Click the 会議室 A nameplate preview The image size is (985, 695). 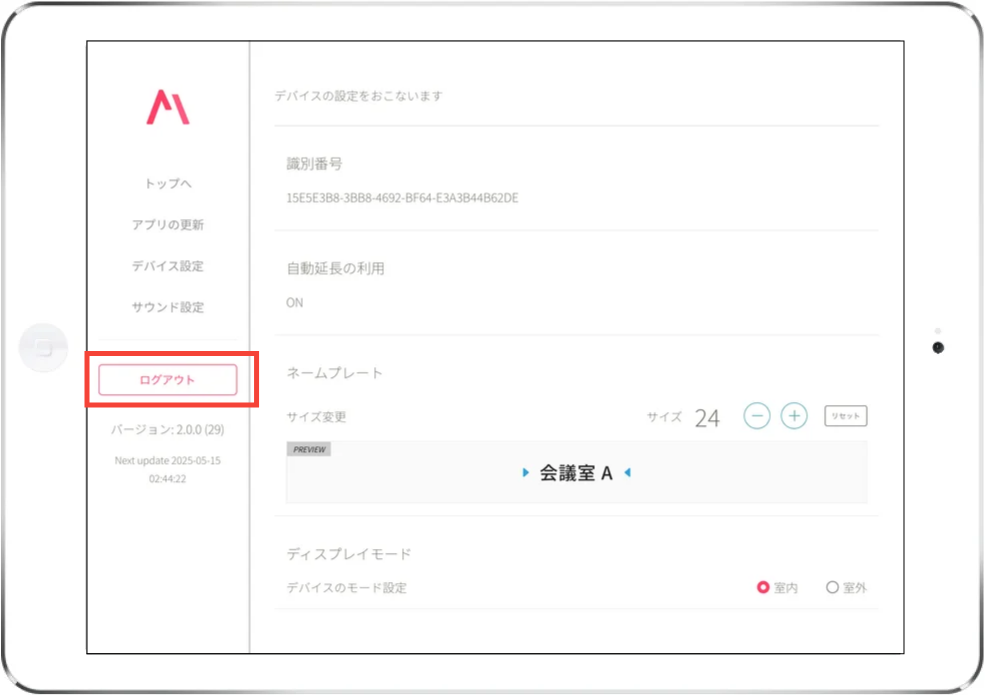[576, 473]
